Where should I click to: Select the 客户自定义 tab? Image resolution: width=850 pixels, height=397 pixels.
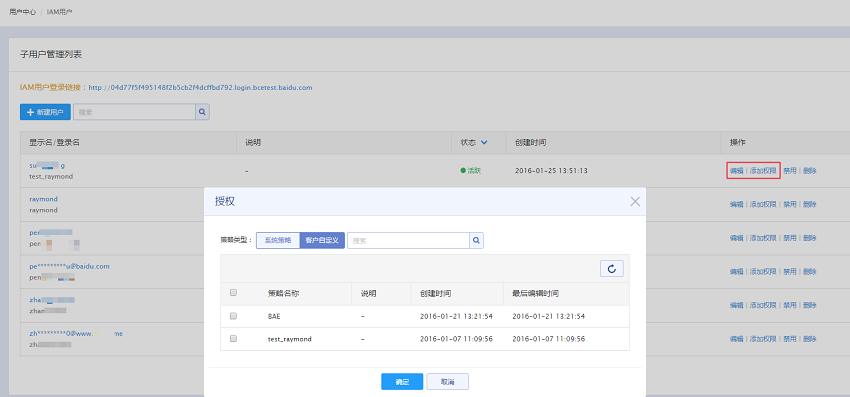(x=322, y=240)
